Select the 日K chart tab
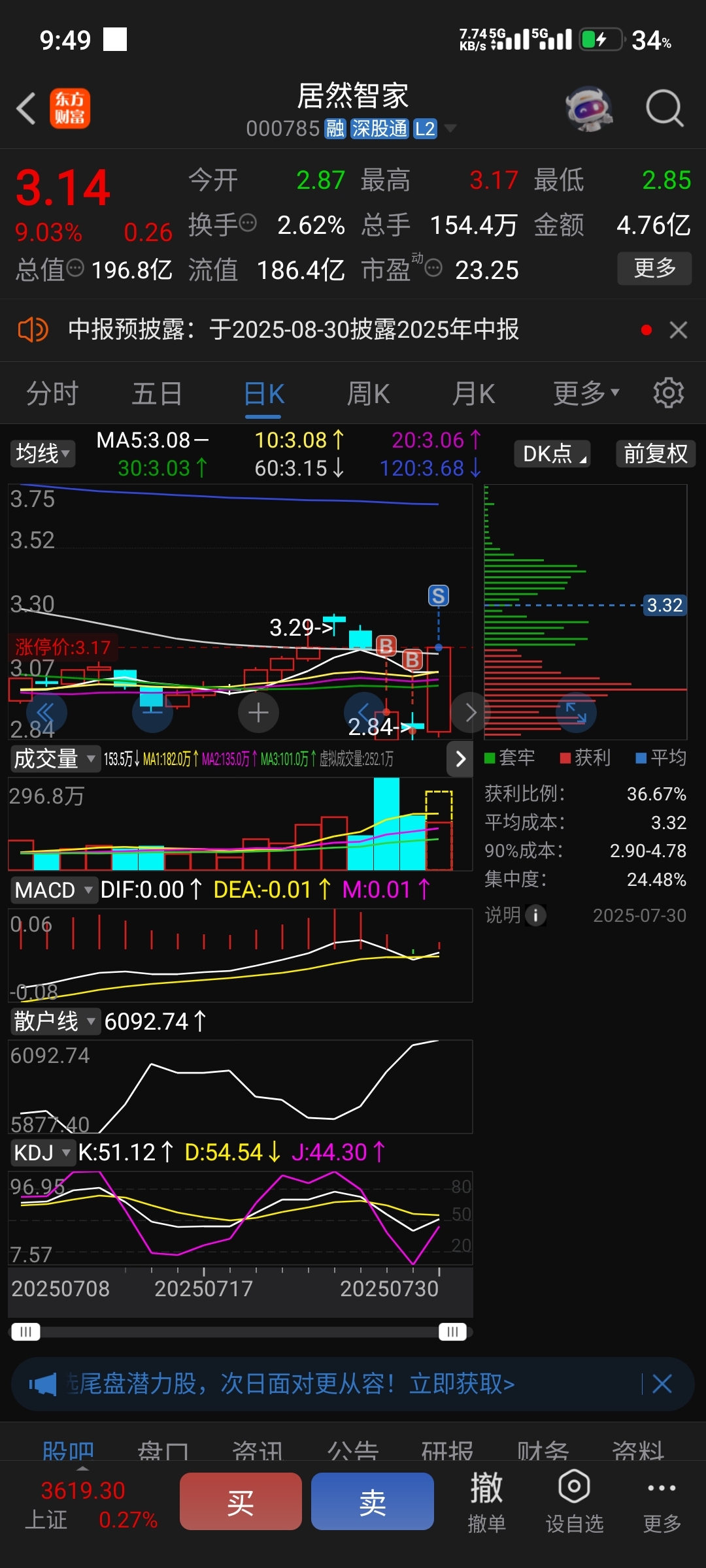Screen dimensions: 706x1568 click(264, 393)
